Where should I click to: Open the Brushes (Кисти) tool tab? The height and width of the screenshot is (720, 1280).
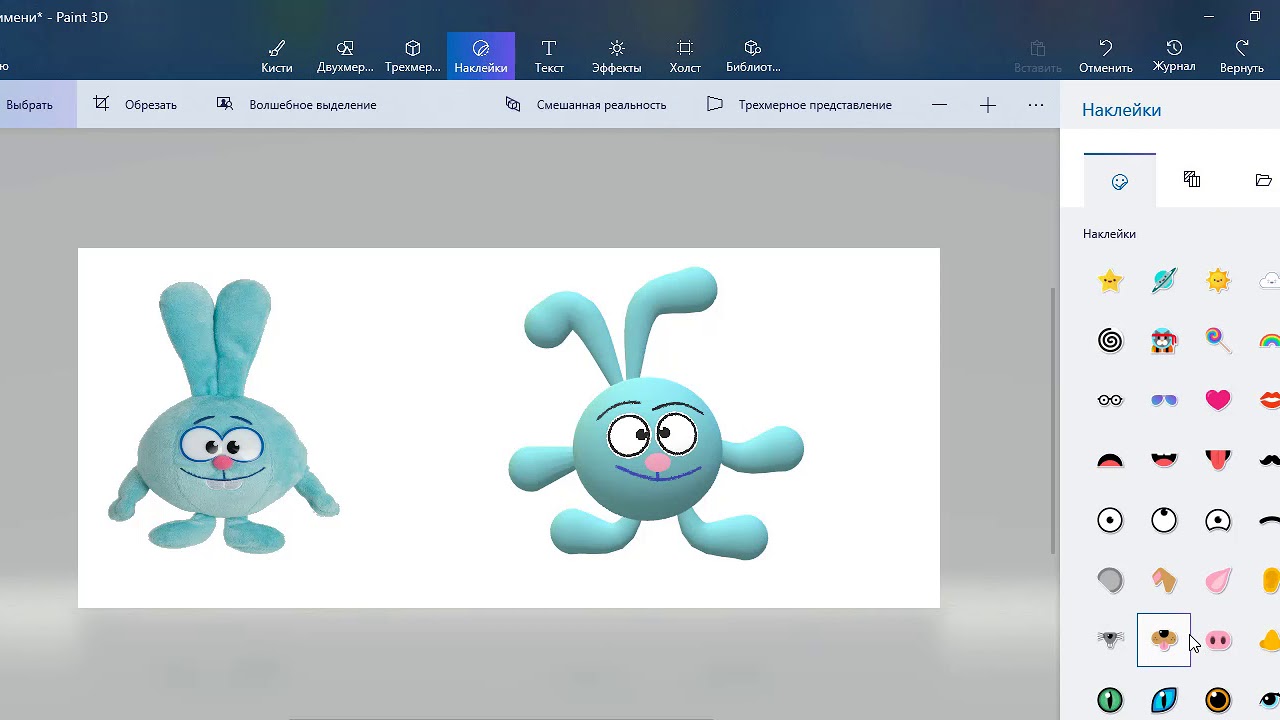(x=277, y=56)
